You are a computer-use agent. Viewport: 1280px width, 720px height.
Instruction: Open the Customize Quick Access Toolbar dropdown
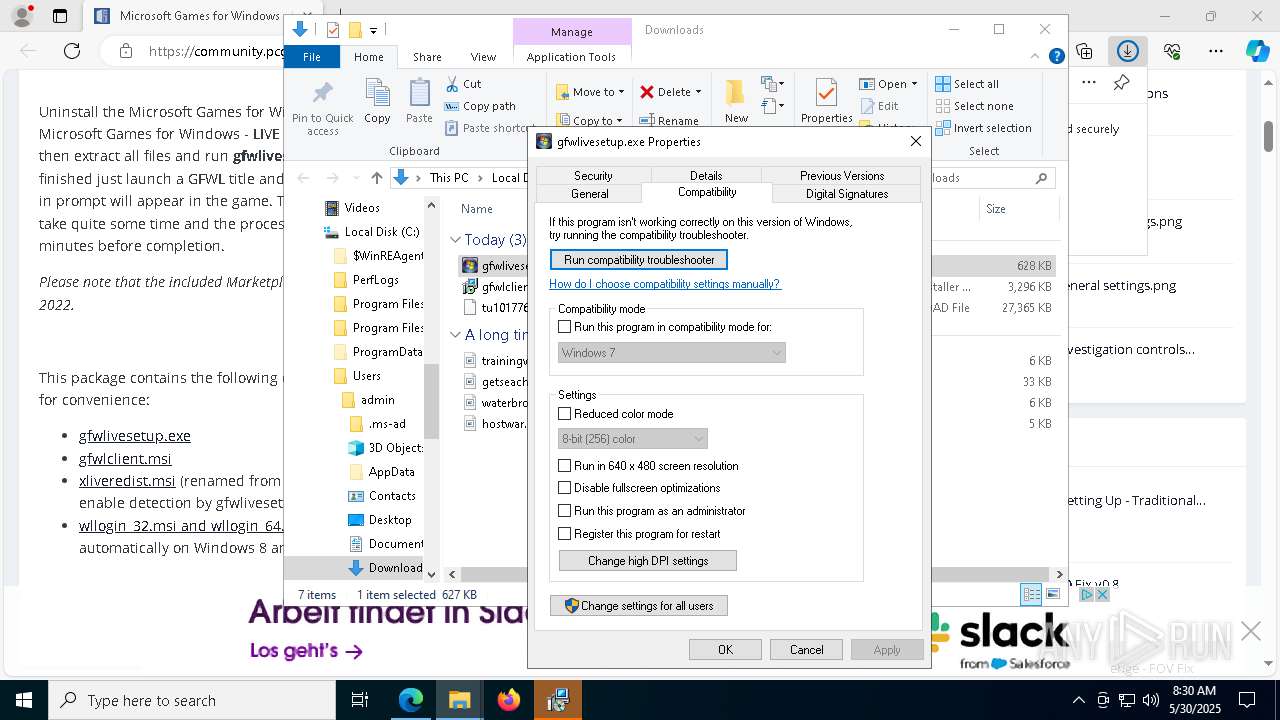tap(373, 31)
